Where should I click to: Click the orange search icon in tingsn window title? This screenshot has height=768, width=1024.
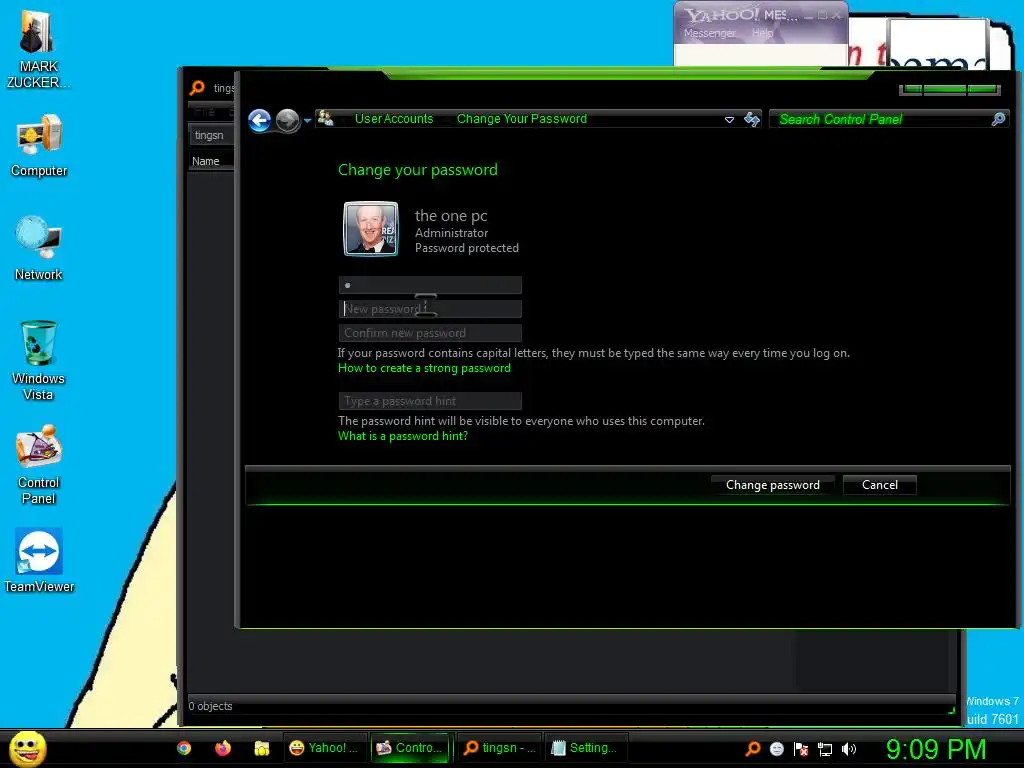tap(197, 88)
